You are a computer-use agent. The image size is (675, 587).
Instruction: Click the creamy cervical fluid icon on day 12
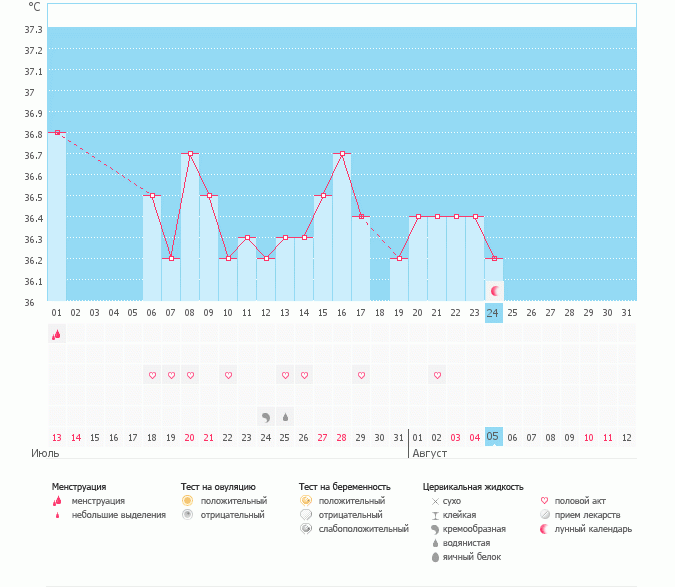tap(266, 417)
